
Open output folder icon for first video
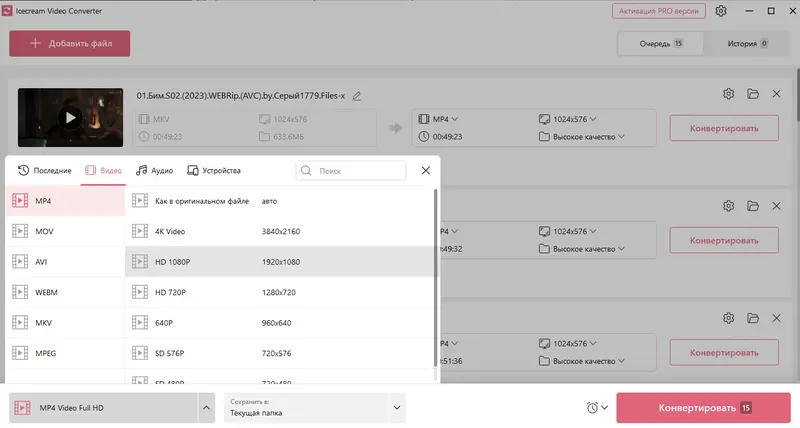point(753,94)
